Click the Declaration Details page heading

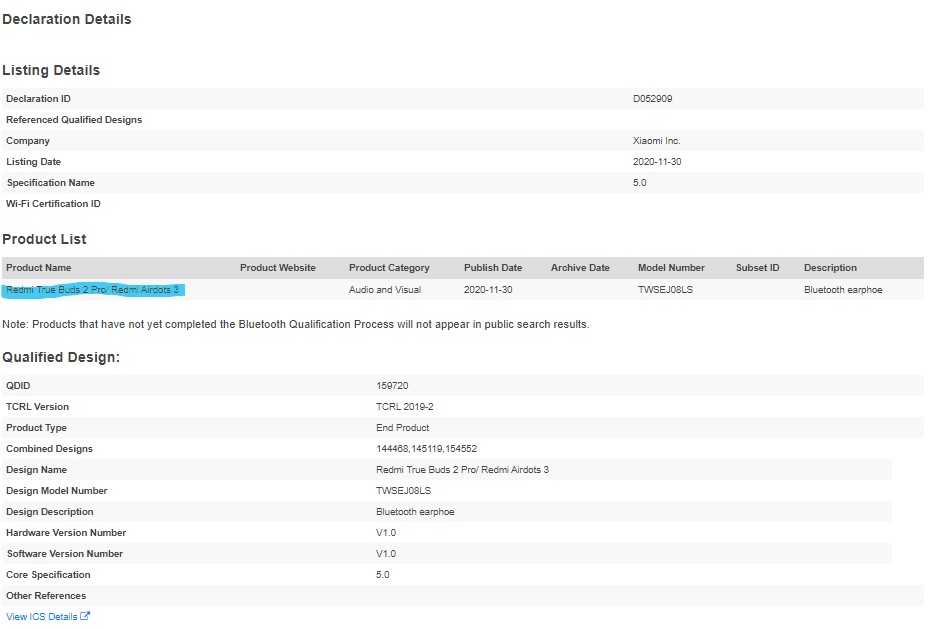pos(67,19)
